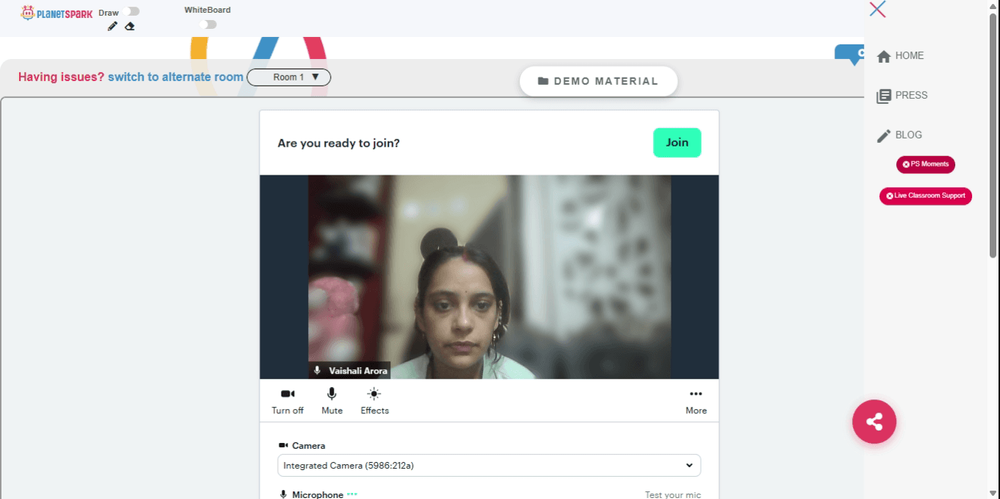Click the green Join button

677,142
